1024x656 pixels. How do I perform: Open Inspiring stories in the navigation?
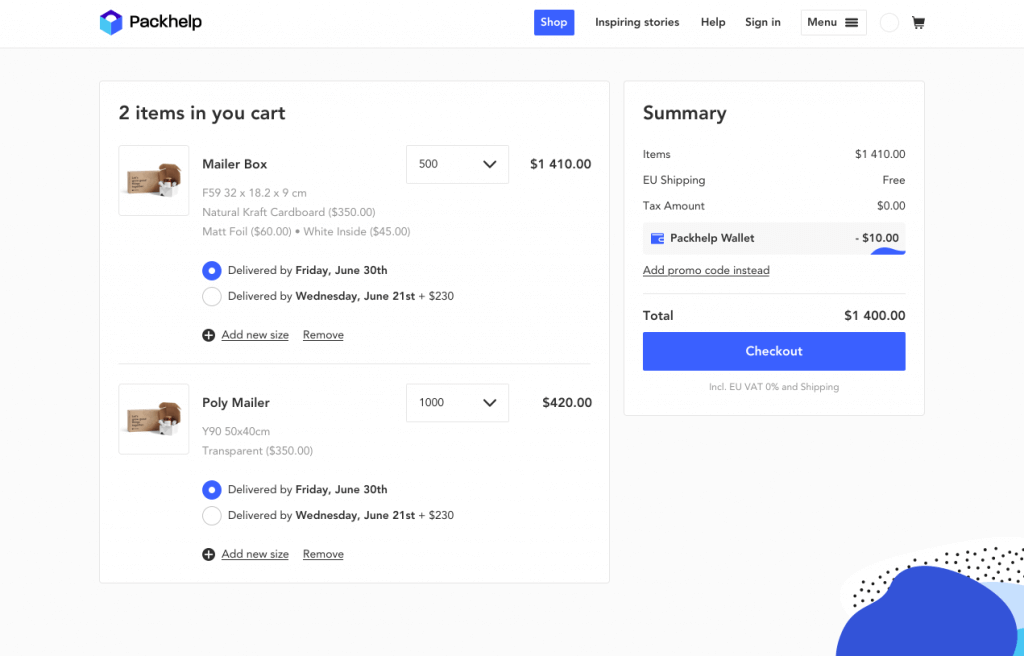click(x=637, y=22)
